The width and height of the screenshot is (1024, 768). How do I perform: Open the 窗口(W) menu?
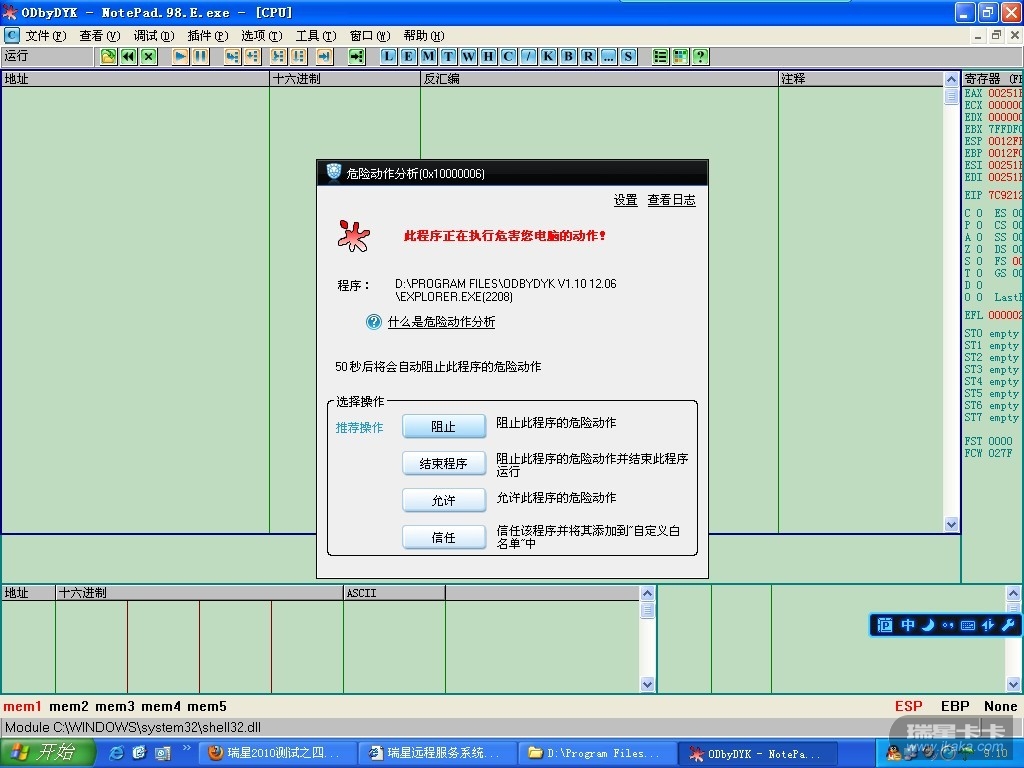click(370, 36)
